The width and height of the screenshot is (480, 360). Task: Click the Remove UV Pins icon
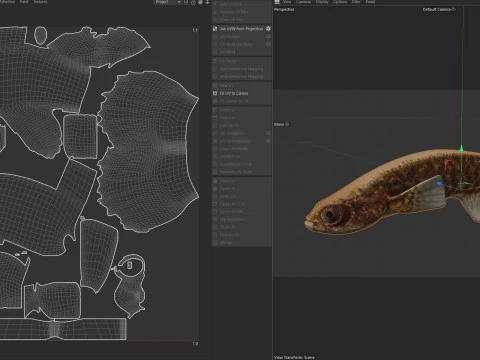pyautogui.click(x=215, y=12)
